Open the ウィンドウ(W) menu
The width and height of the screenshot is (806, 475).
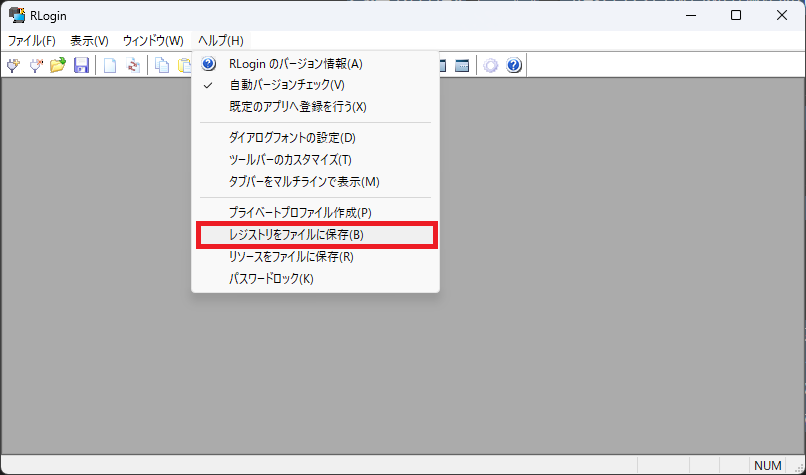click(x=153, y=41)
